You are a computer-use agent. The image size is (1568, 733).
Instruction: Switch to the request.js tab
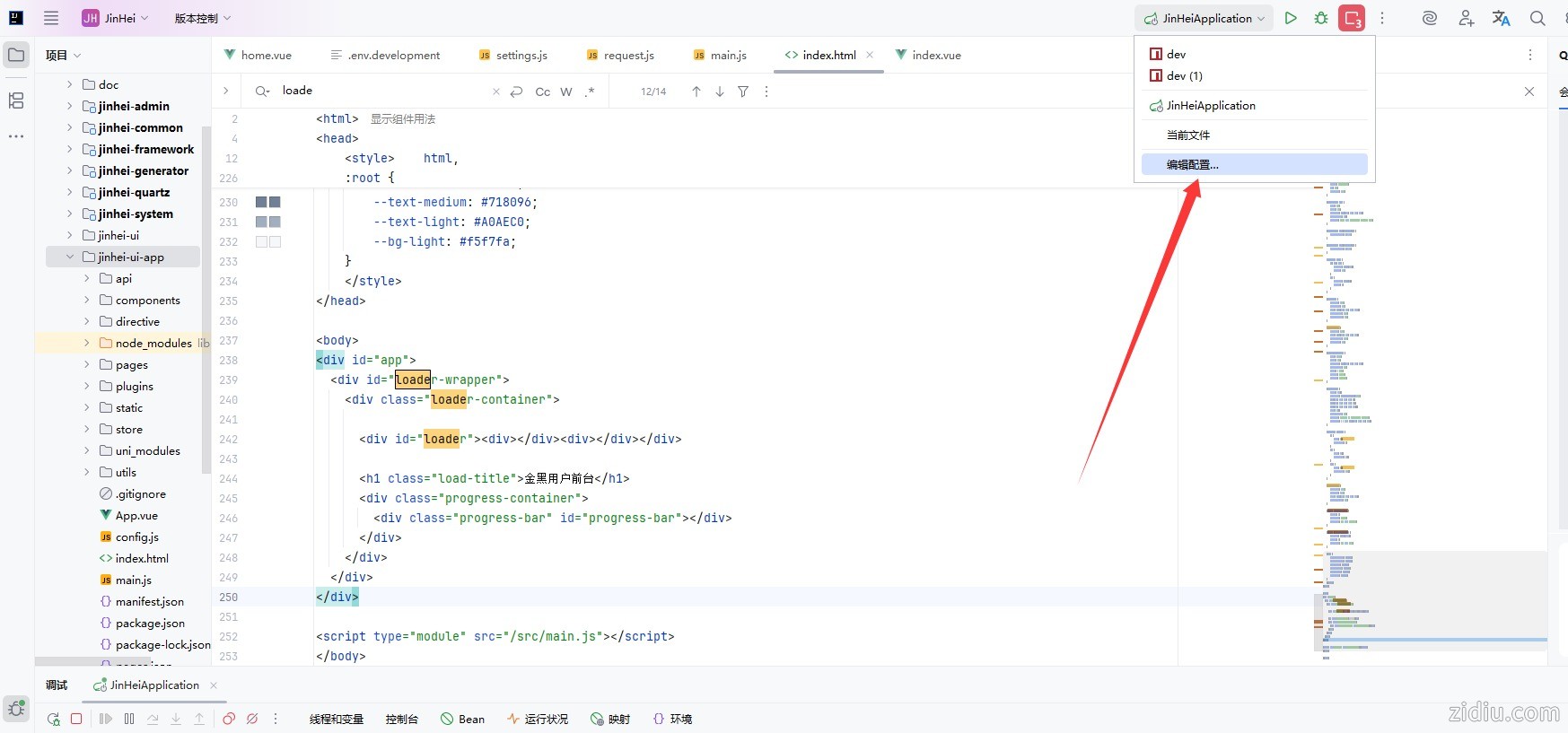[x=620, y=55]
